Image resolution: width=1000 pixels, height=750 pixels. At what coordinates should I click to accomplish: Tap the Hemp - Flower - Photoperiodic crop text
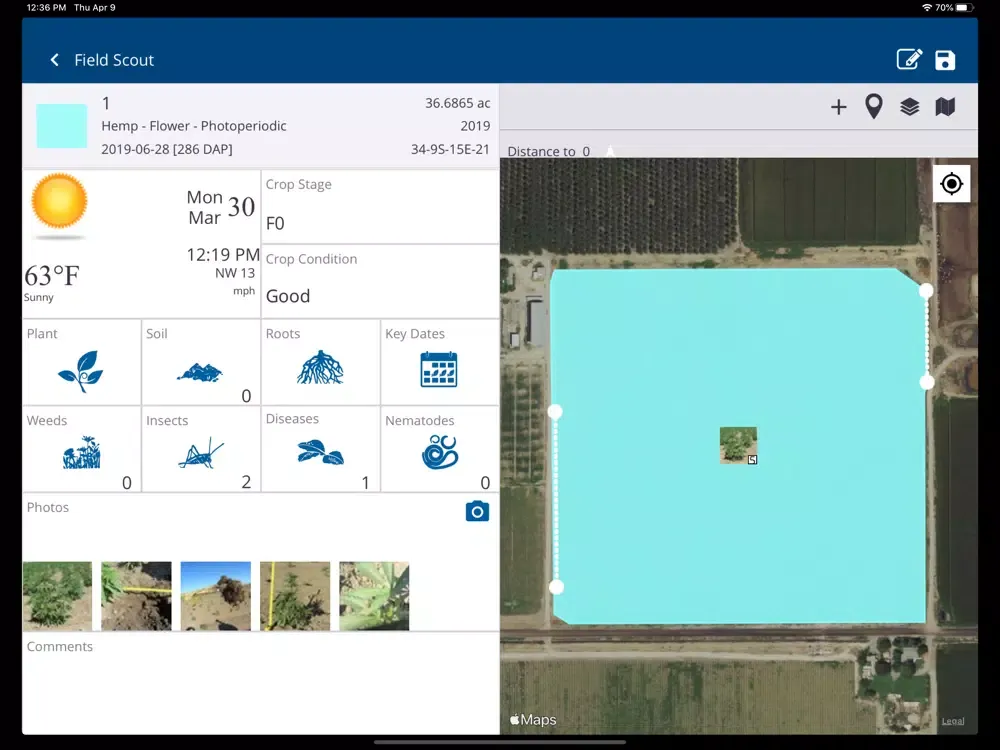194,126
